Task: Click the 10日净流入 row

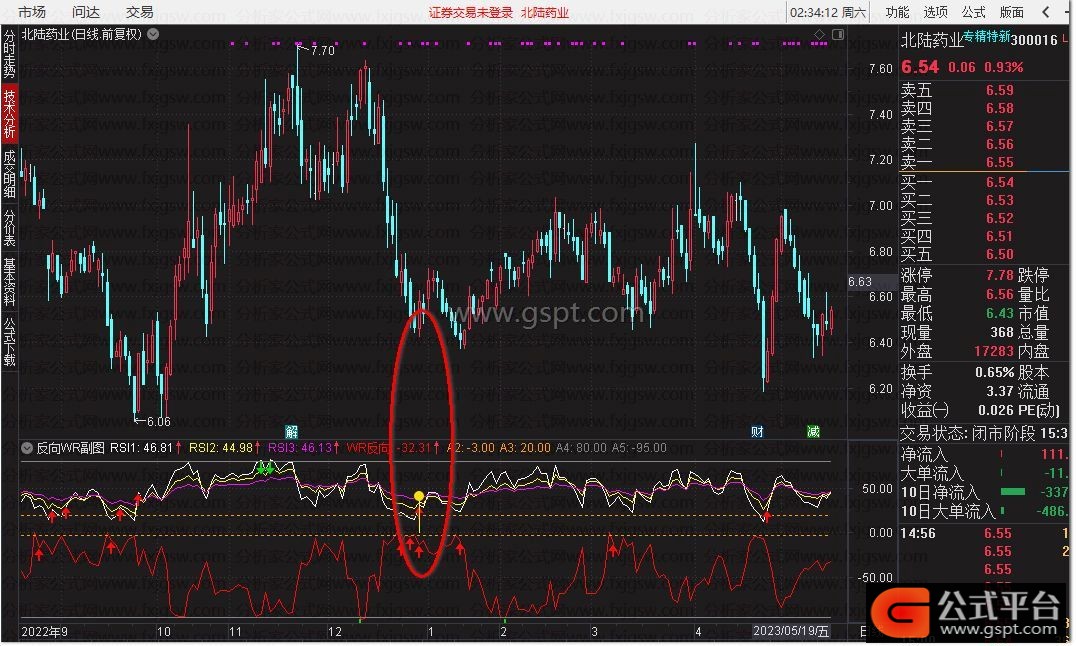Action: tap(984, 492)
